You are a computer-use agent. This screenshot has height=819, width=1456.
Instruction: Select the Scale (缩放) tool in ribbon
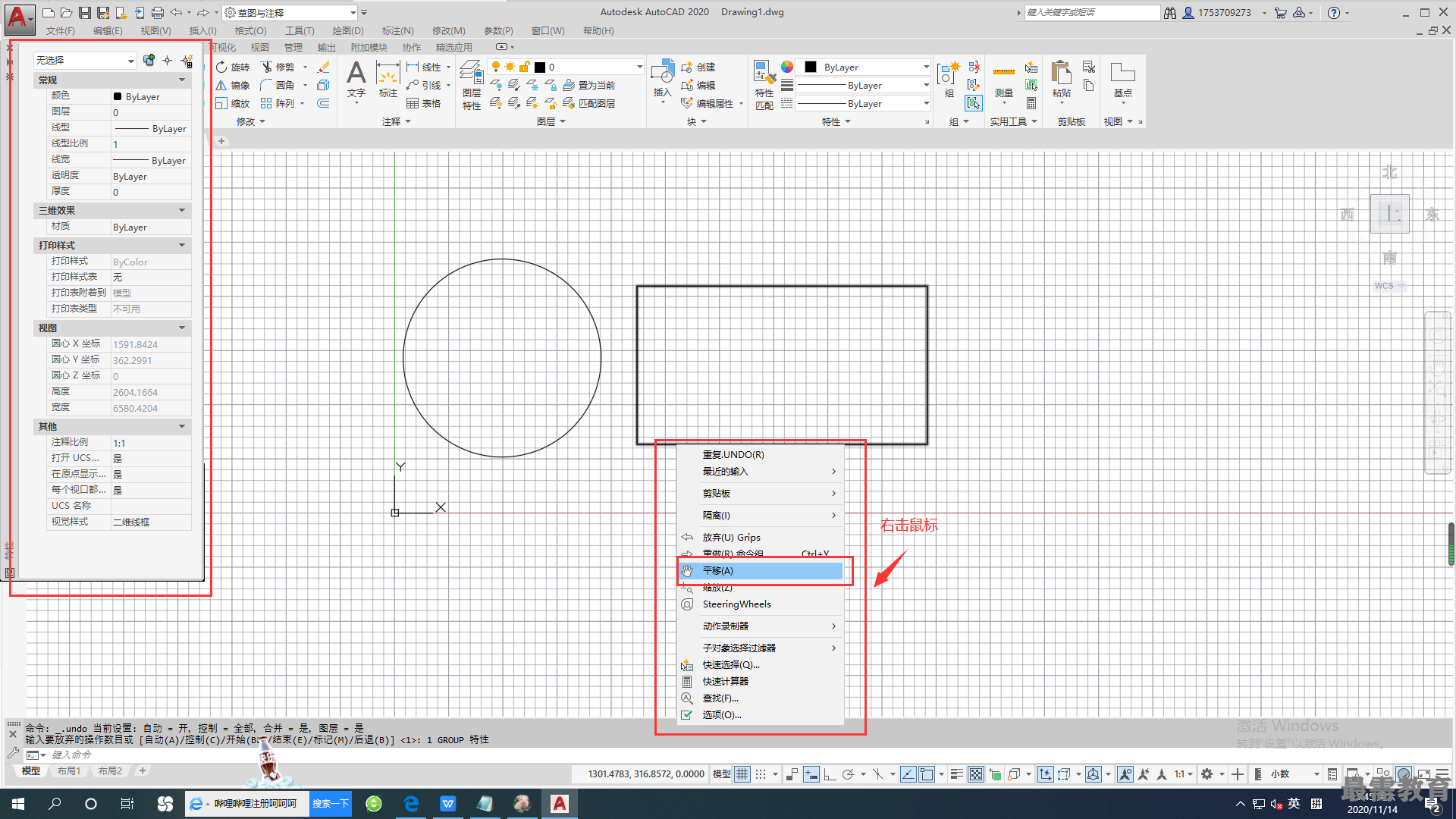232,103
